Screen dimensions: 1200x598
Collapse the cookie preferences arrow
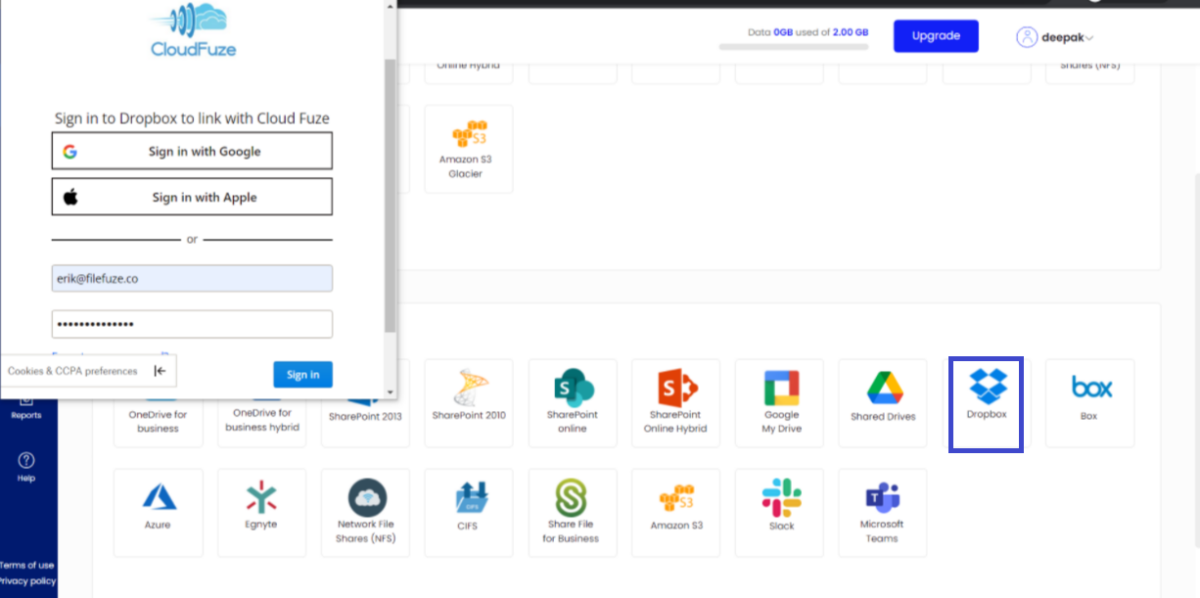pos(158,370)
